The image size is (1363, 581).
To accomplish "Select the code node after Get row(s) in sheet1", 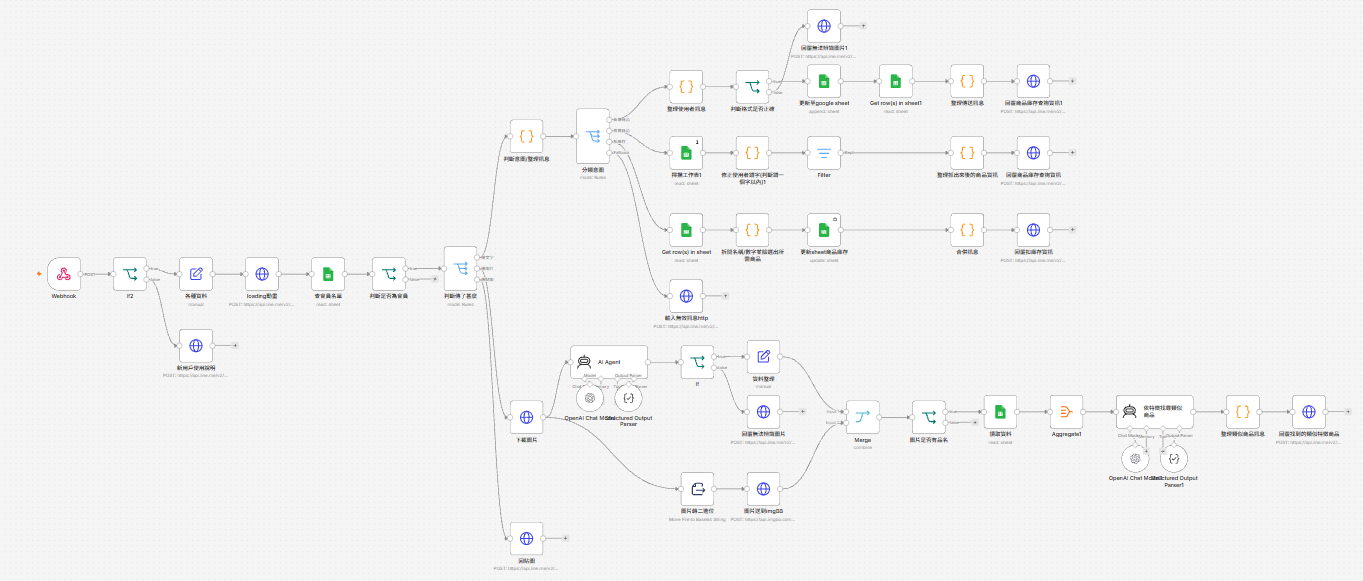I will [967, 81].
